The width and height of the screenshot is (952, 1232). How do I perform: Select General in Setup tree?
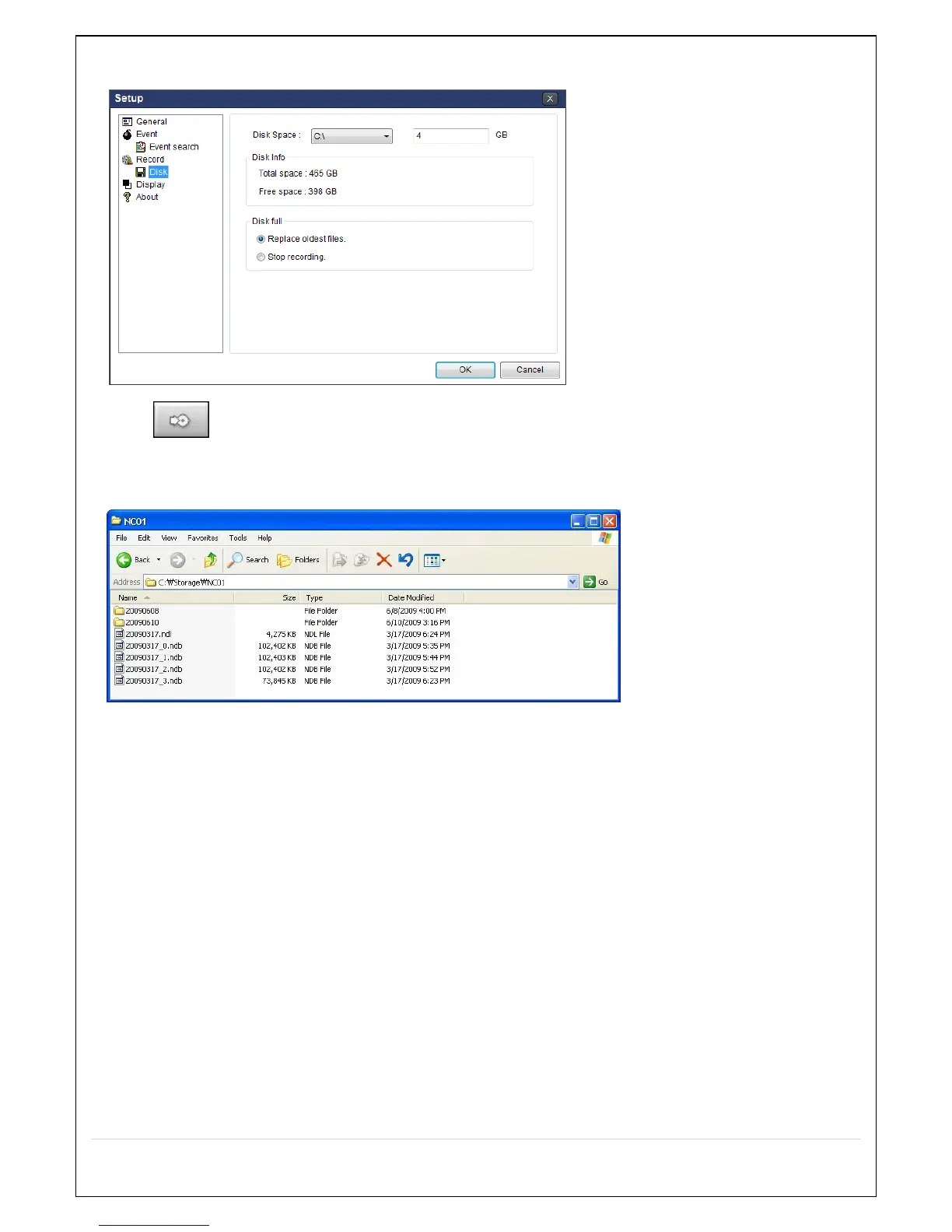[x=152, y=121]
